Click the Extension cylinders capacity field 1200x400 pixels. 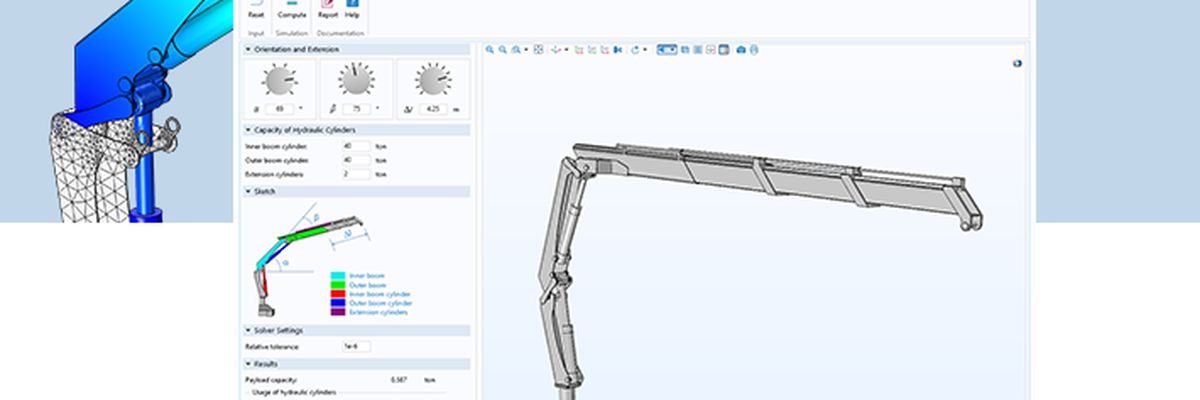pos(355,174)
